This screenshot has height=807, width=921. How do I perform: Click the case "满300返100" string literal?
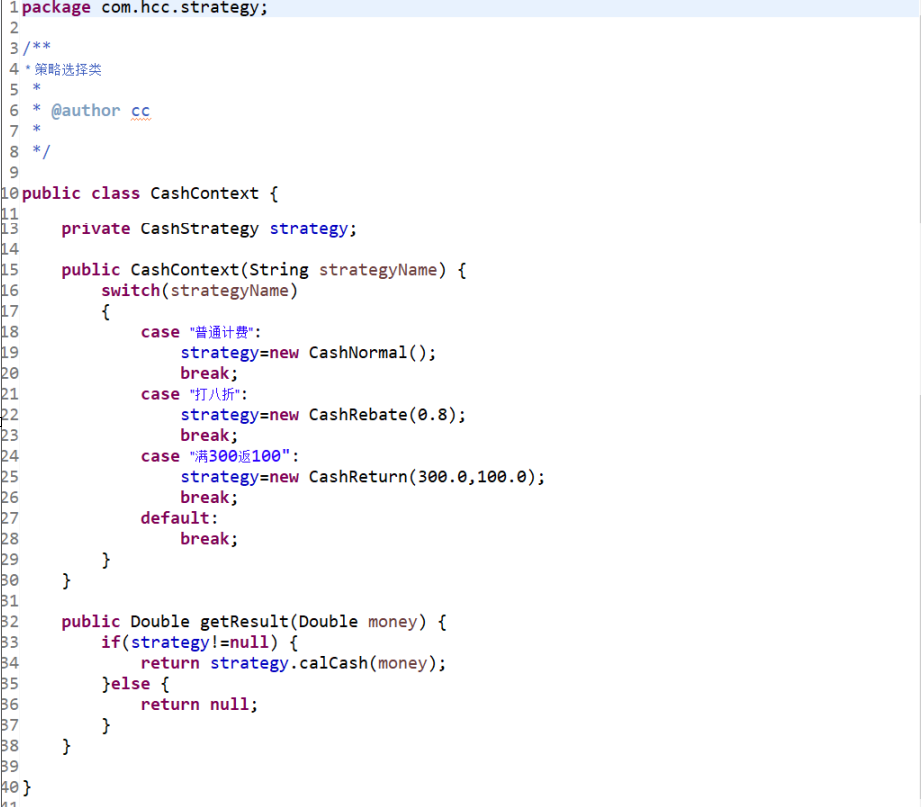[x=240, y=456]
